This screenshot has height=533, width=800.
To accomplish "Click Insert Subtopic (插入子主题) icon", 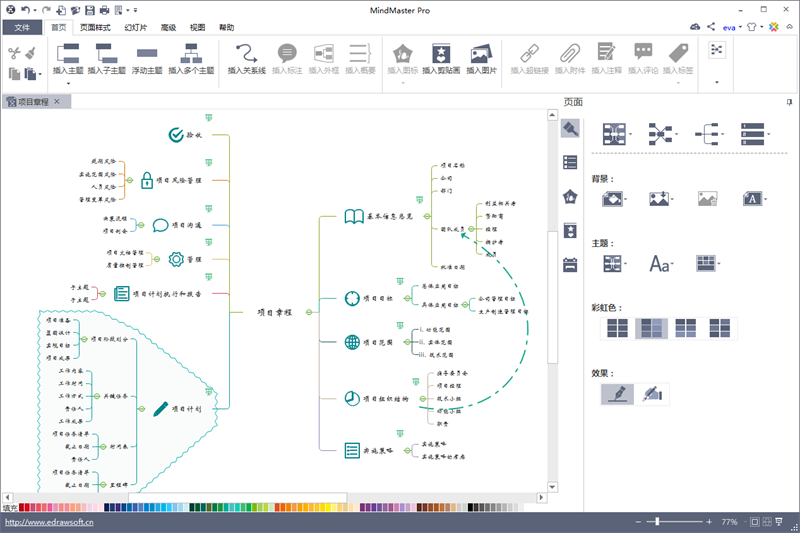I will (106, 53).
